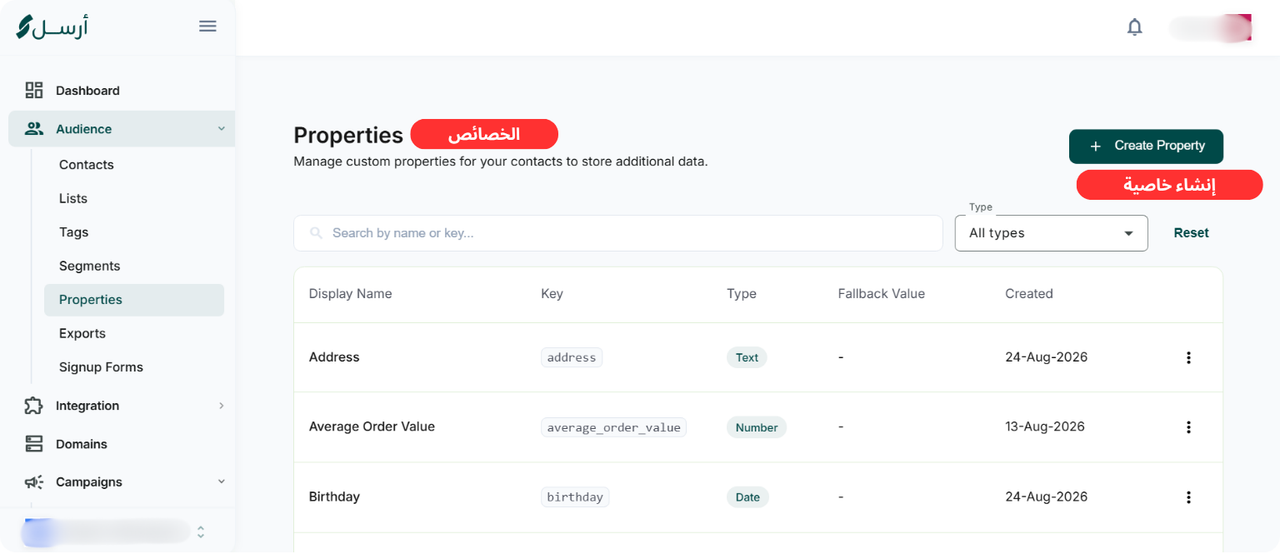
Task: Expand the Integration submenu chevron
Action: [x=221, y=406]
